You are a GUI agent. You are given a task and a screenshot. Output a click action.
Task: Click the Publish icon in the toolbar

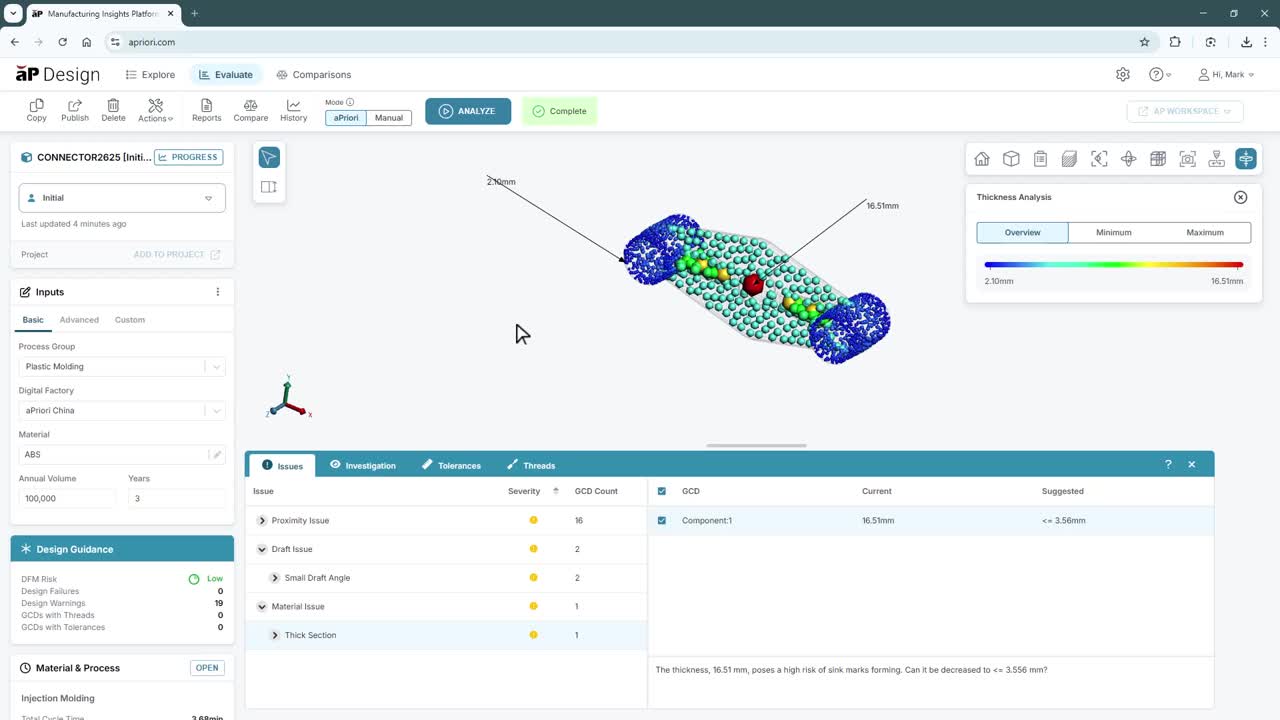(x=74, y=110)
